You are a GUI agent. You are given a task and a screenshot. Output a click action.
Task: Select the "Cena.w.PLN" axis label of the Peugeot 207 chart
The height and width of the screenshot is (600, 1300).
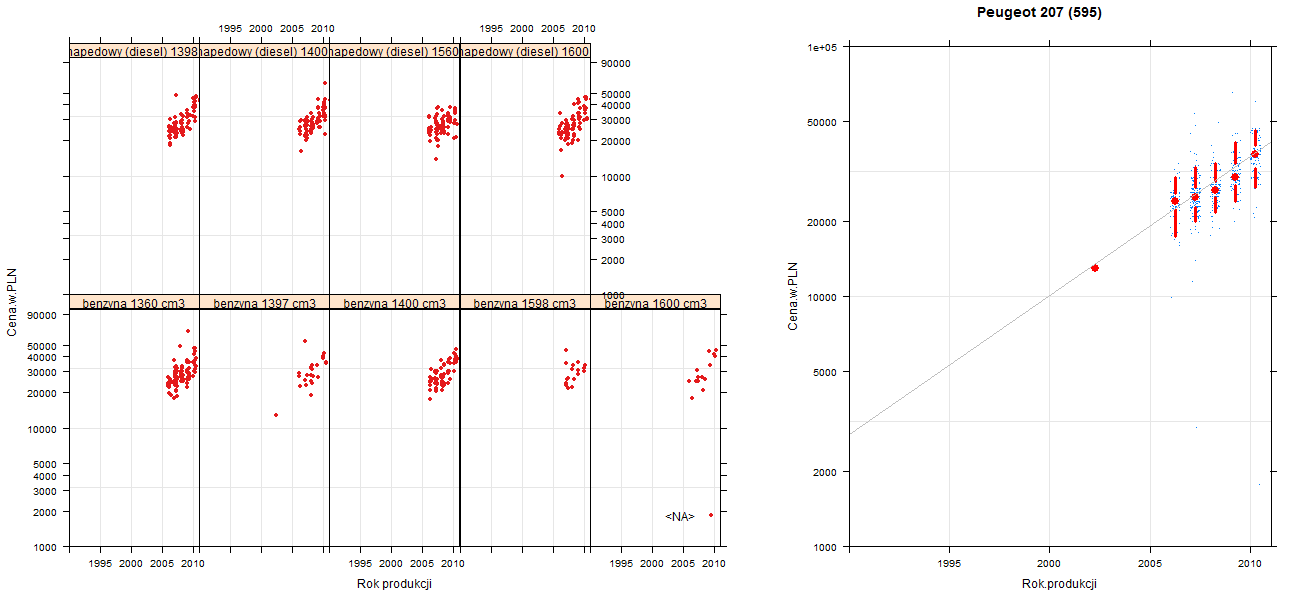coord(793,296)
